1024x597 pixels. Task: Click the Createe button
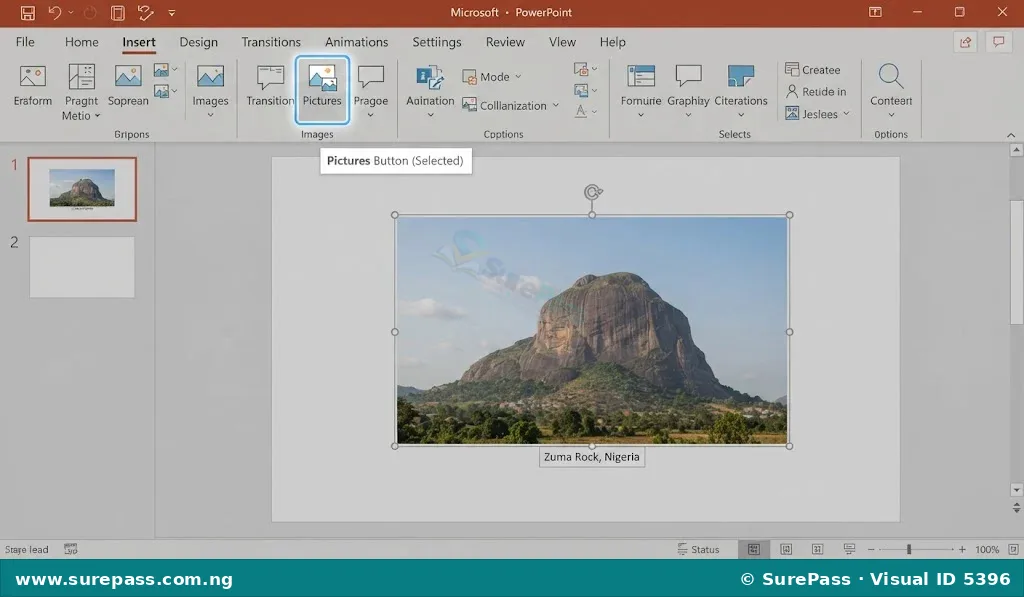click(x=813, y=69)
